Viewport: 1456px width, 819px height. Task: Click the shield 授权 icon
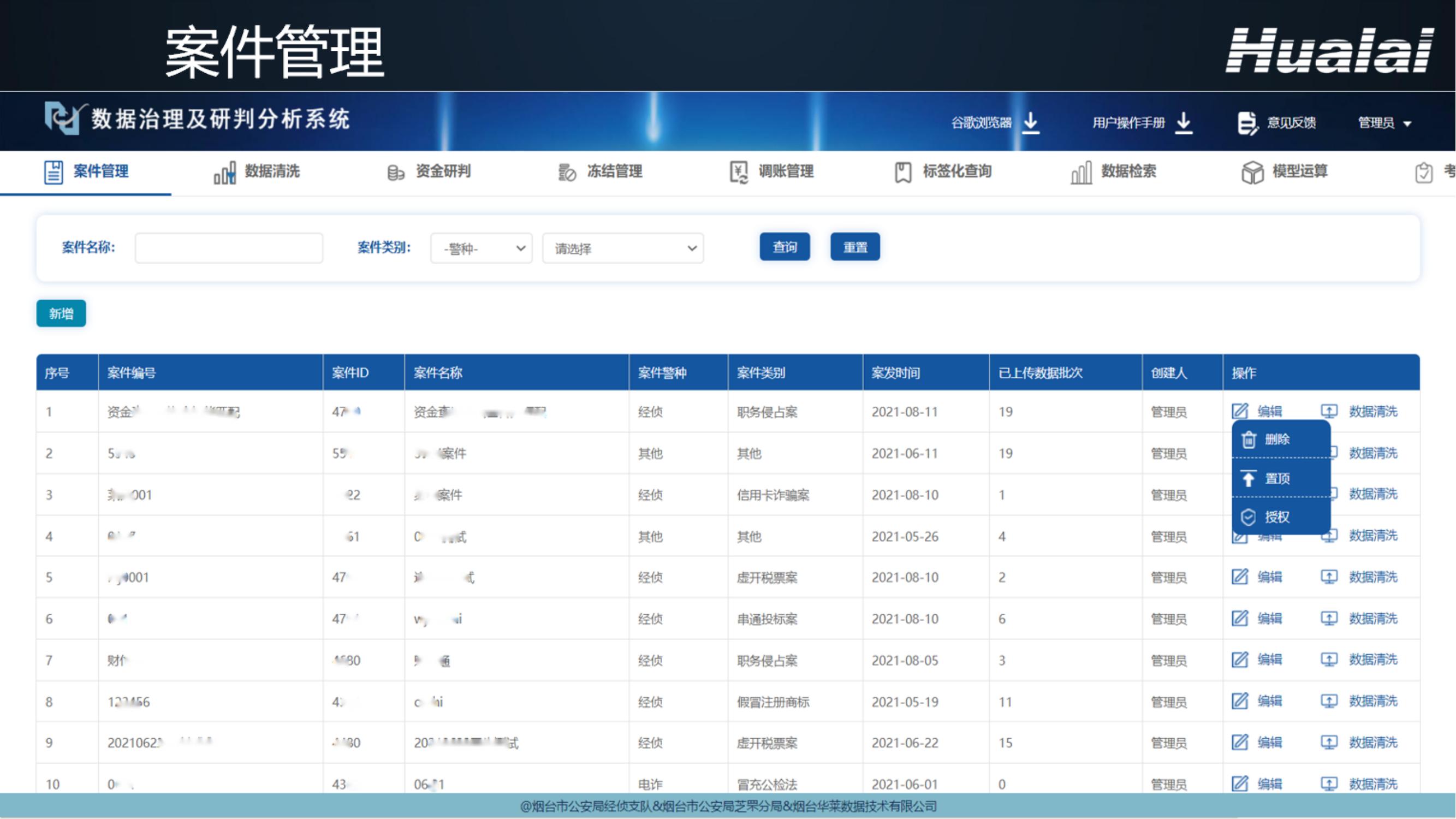(1249, 517)
